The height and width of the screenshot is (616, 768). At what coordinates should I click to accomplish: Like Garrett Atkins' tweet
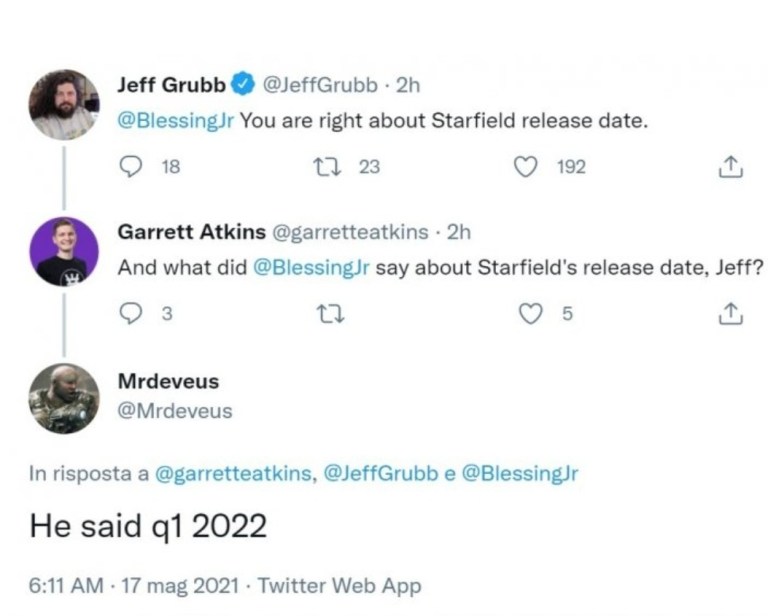coord(526,314)
